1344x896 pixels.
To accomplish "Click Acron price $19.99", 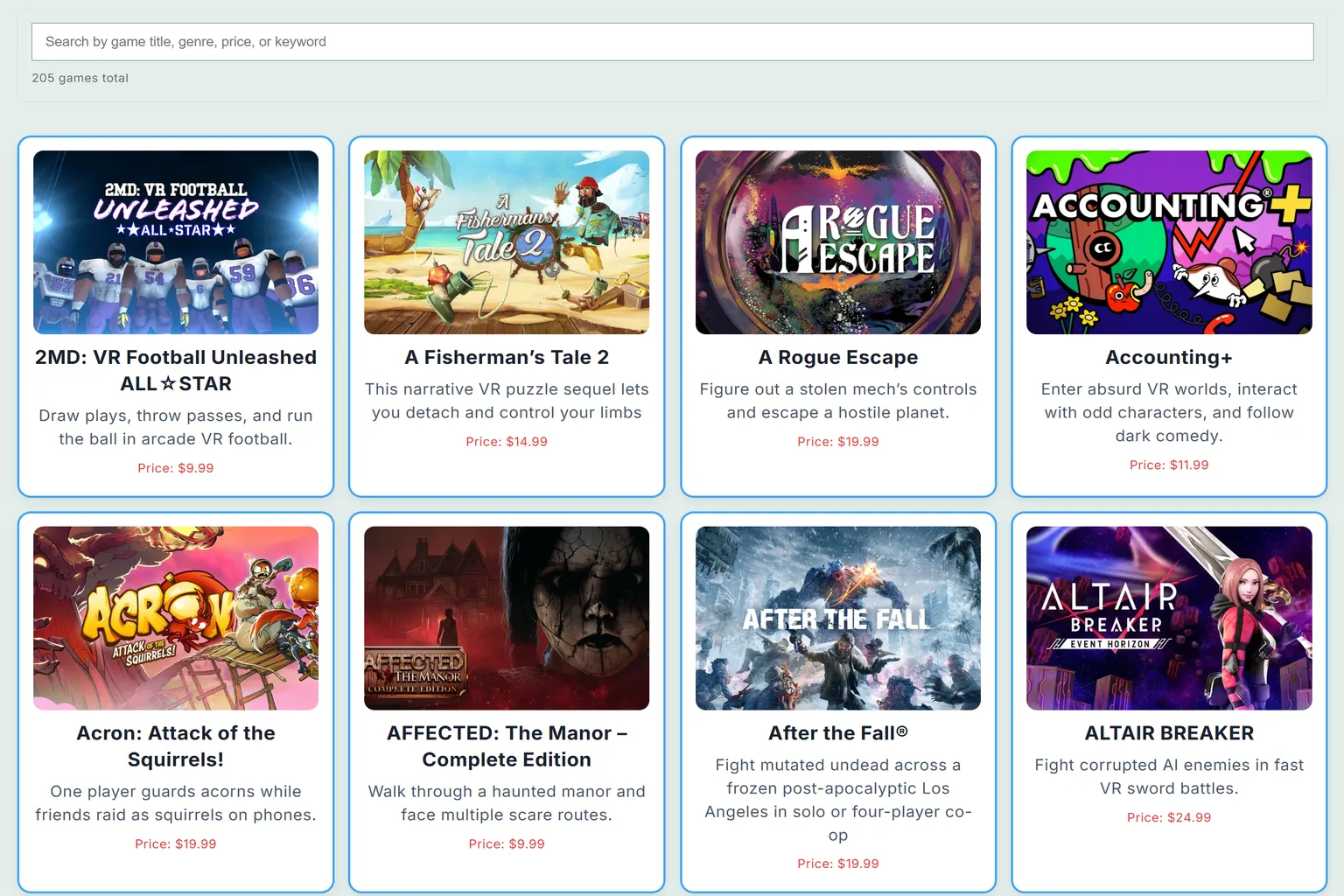I will (176, 844).
